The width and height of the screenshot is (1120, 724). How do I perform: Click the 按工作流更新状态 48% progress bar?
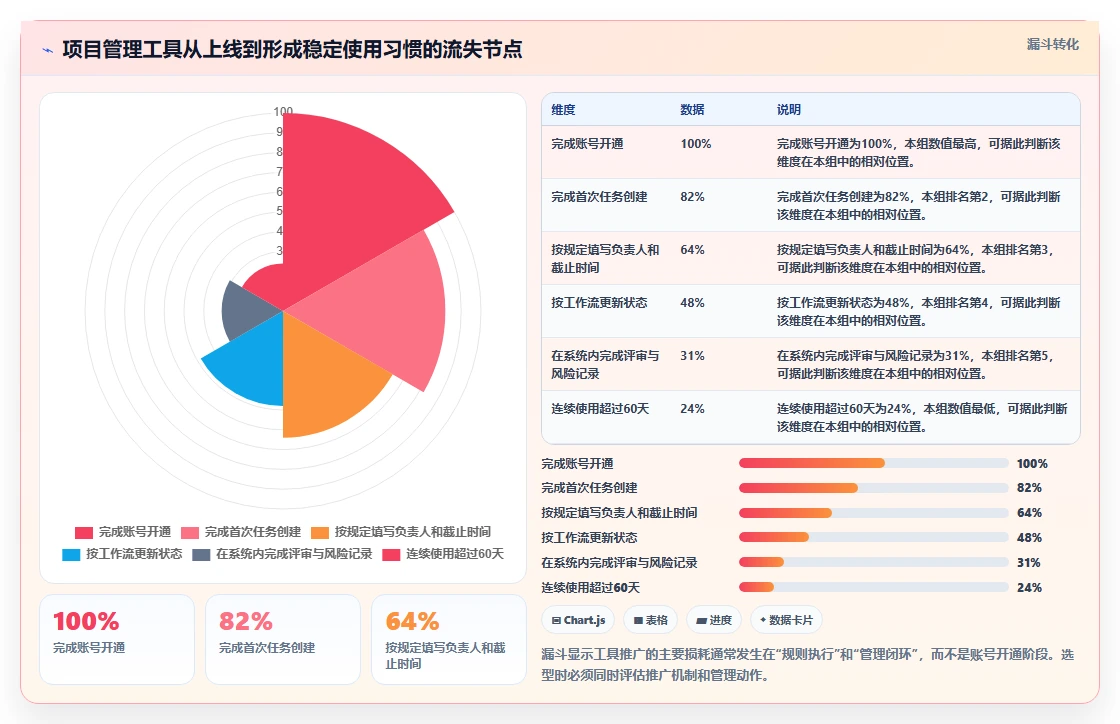click(x=874, y=538)
